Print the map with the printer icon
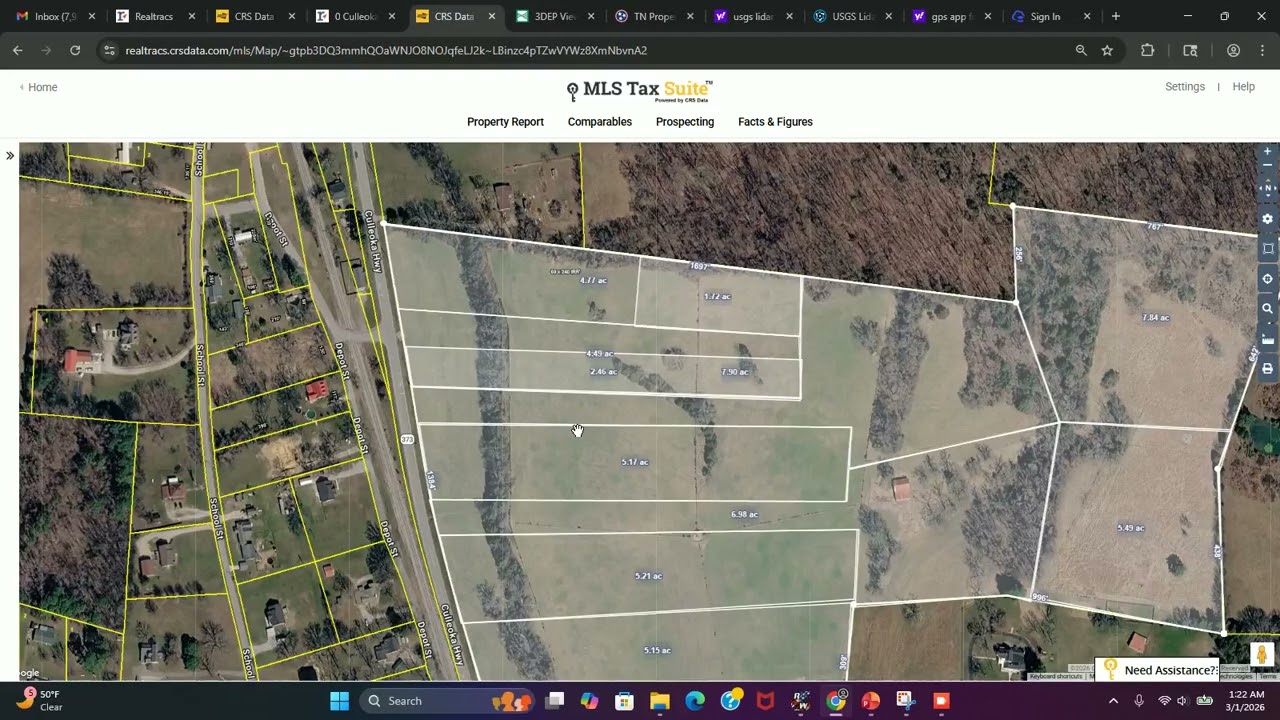The width and height of the screenshot is (1280, 720). 1267,369
